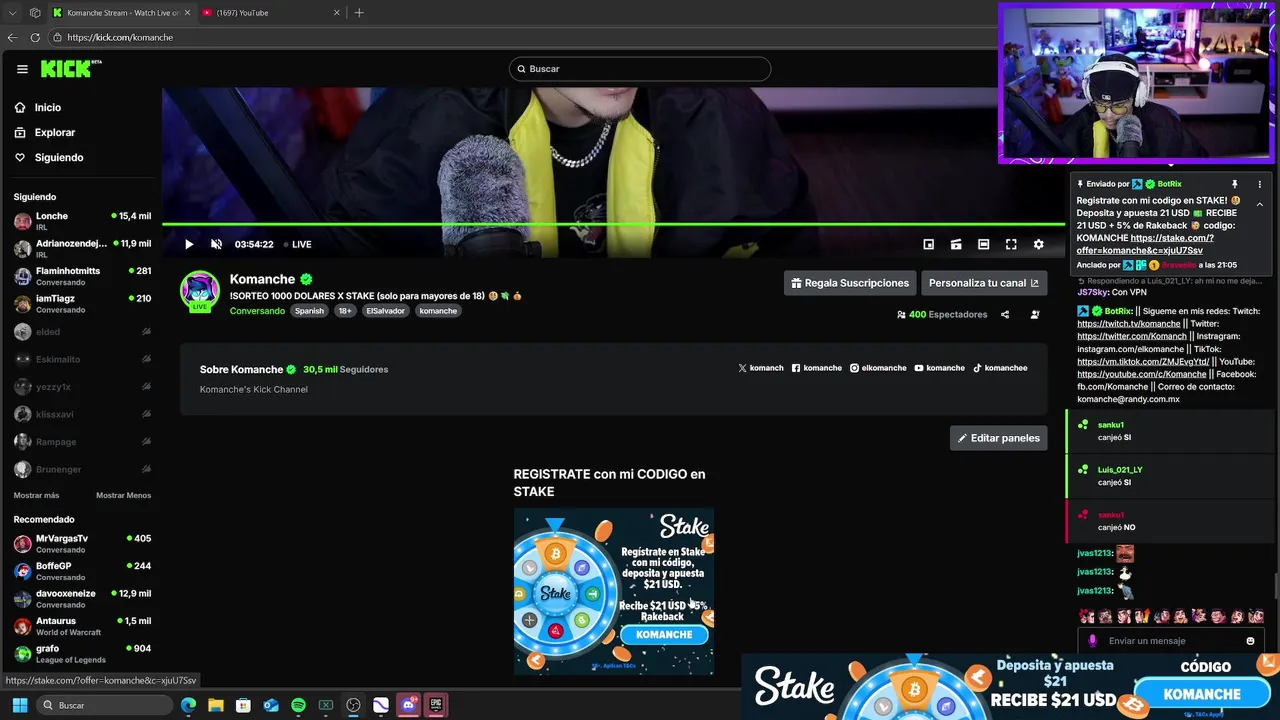Open emoji picker in chat input
Viewport: 1280px width, 720px height.
click(x=1250, y=641)
